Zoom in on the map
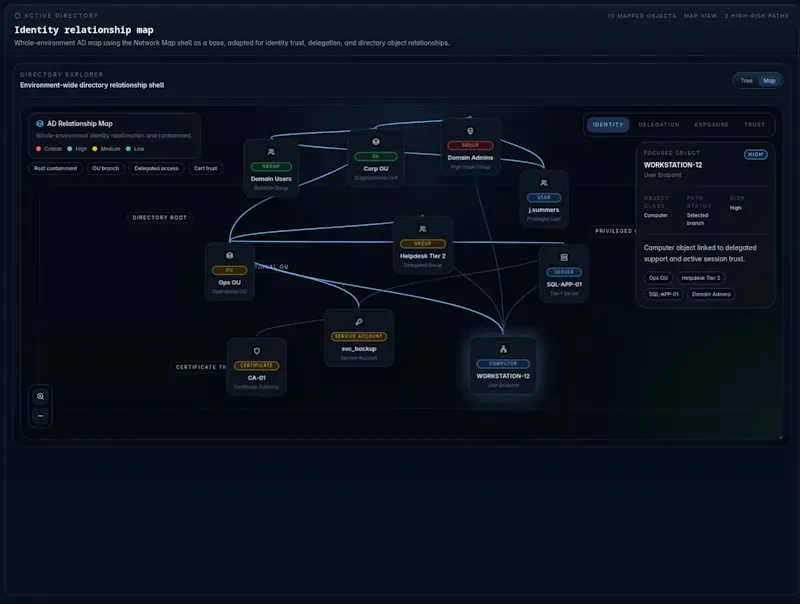 (40, 396)
